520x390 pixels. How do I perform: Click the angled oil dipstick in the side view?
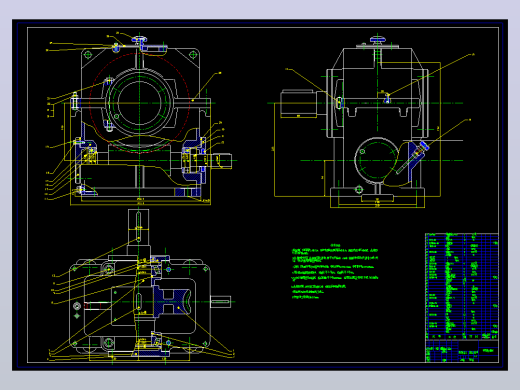412,158
